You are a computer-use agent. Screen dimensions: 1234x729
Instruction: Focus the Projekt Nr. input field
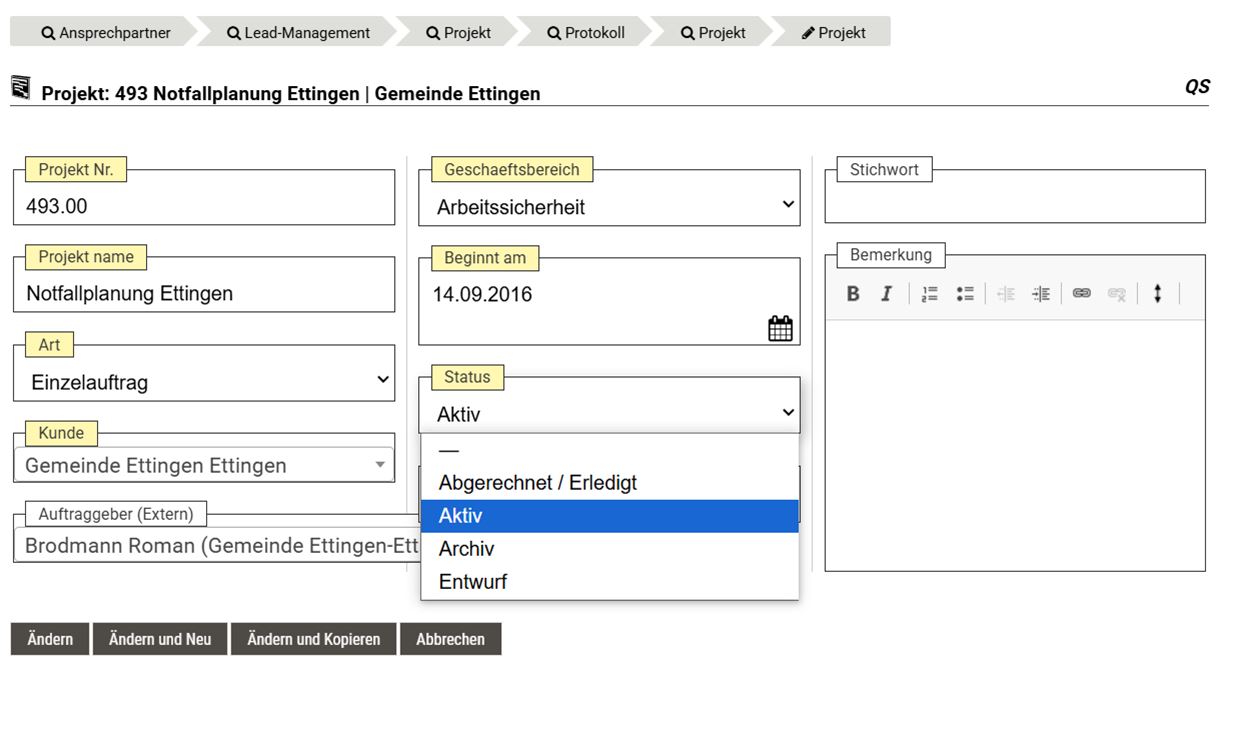204,206
